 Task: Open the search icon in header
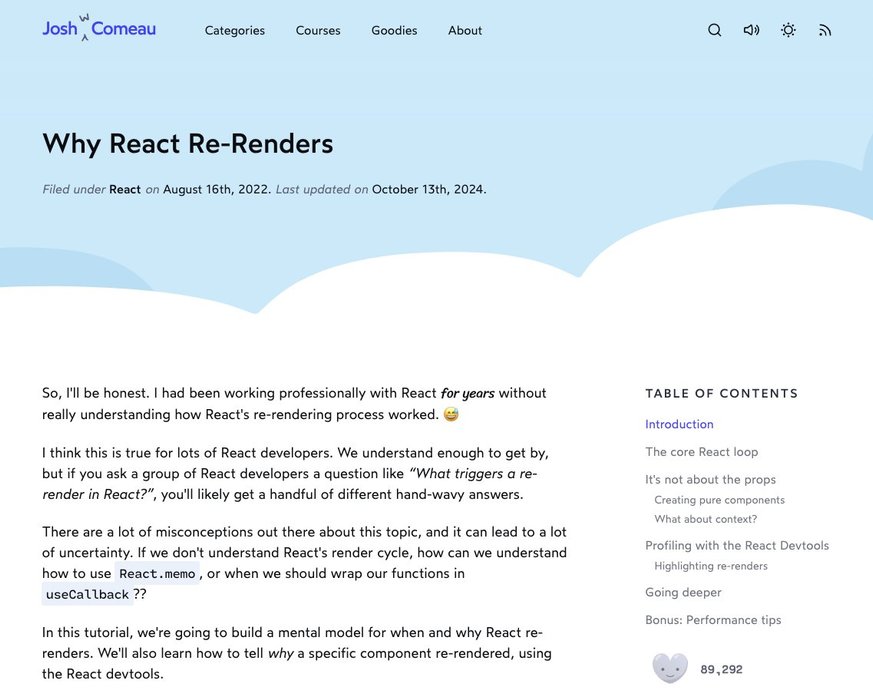(714, 30)
